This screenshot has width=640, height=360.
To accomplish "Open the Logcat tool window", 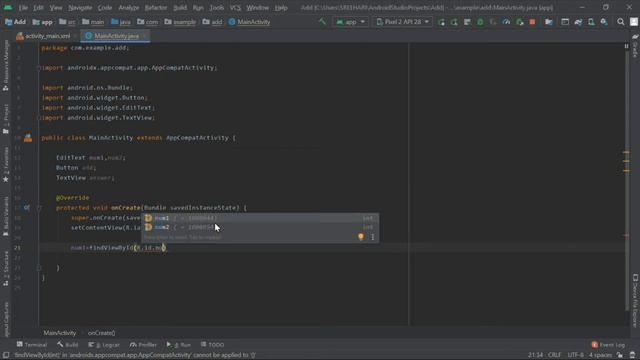I will 104,345.
